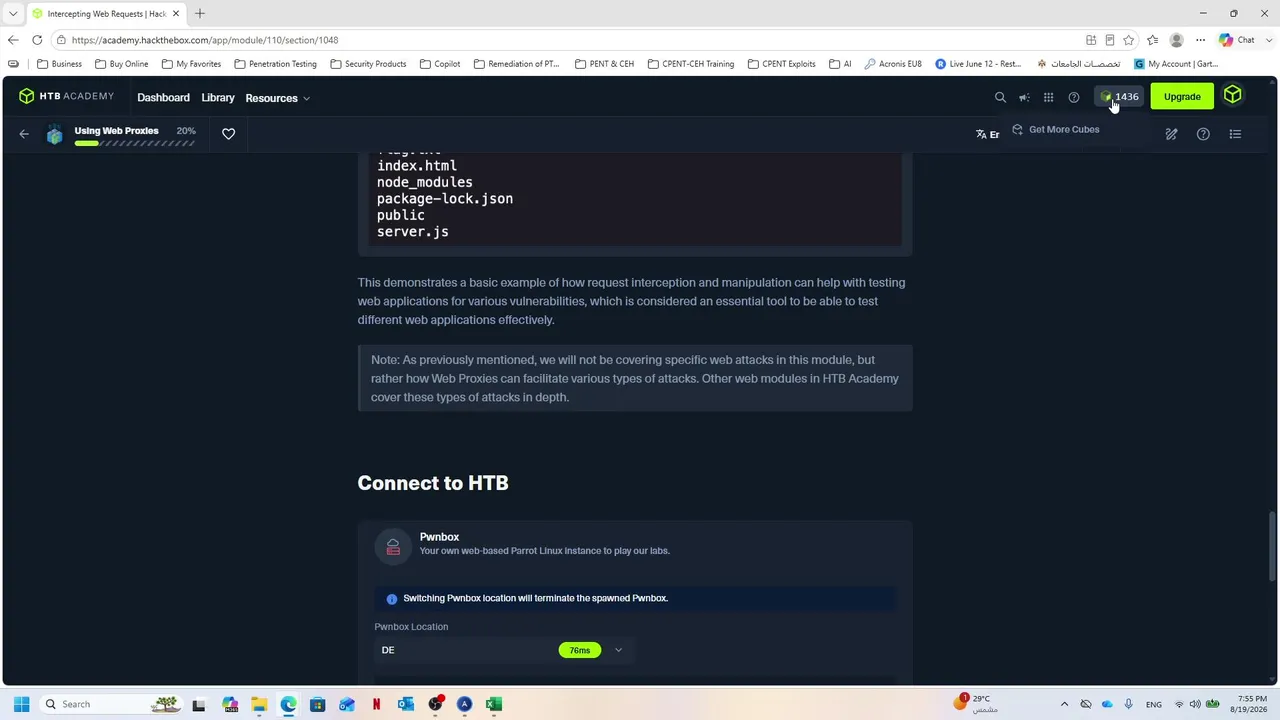Click the notes pencil icon
This screenshot has width=1280, height=720.
(x=1171, y=134)
